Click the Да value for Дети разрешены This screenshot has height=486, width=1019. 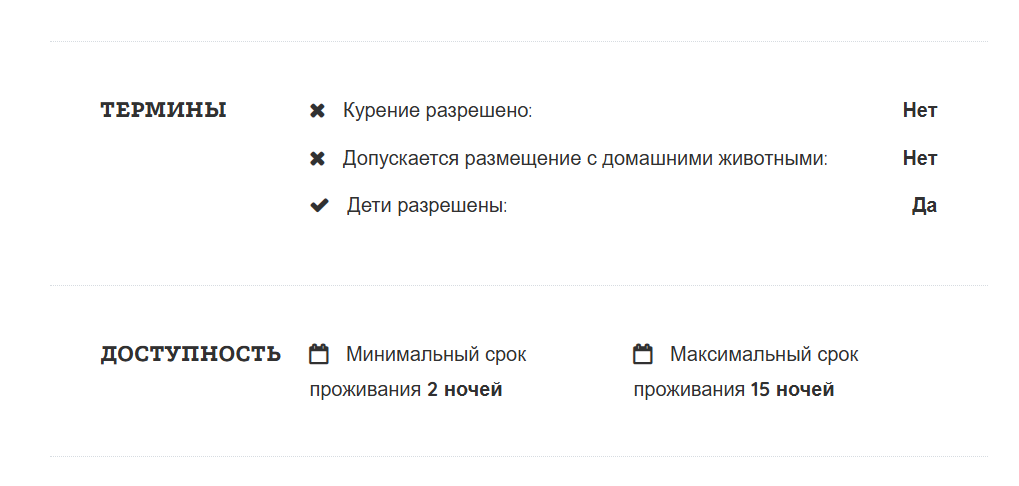click(924, 206)
